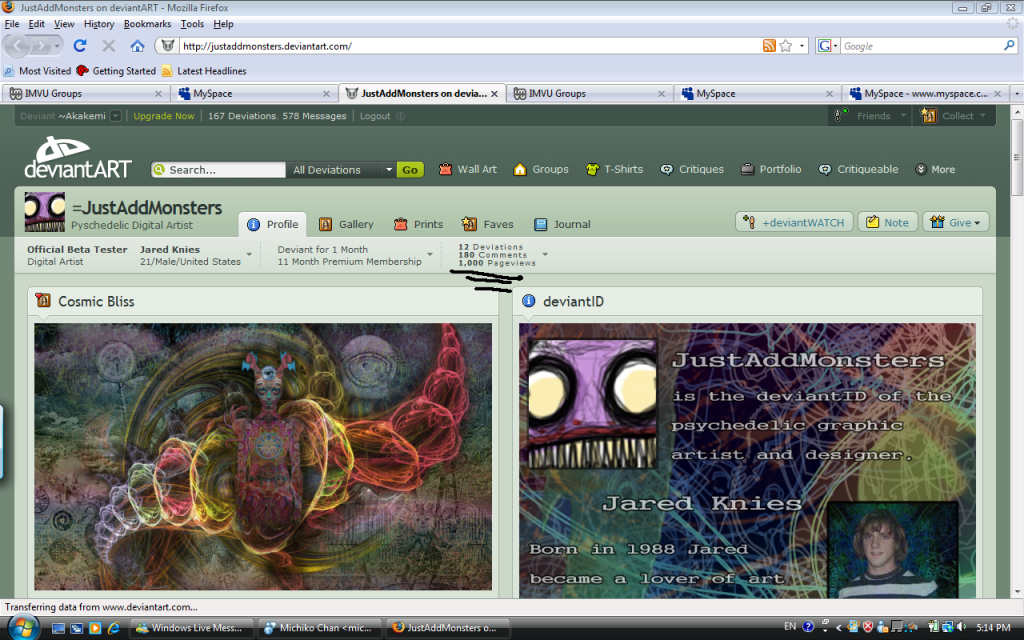1024x640 pixels.
Task: Open Internet Explorer from quick launch
Action: point(114,628)
